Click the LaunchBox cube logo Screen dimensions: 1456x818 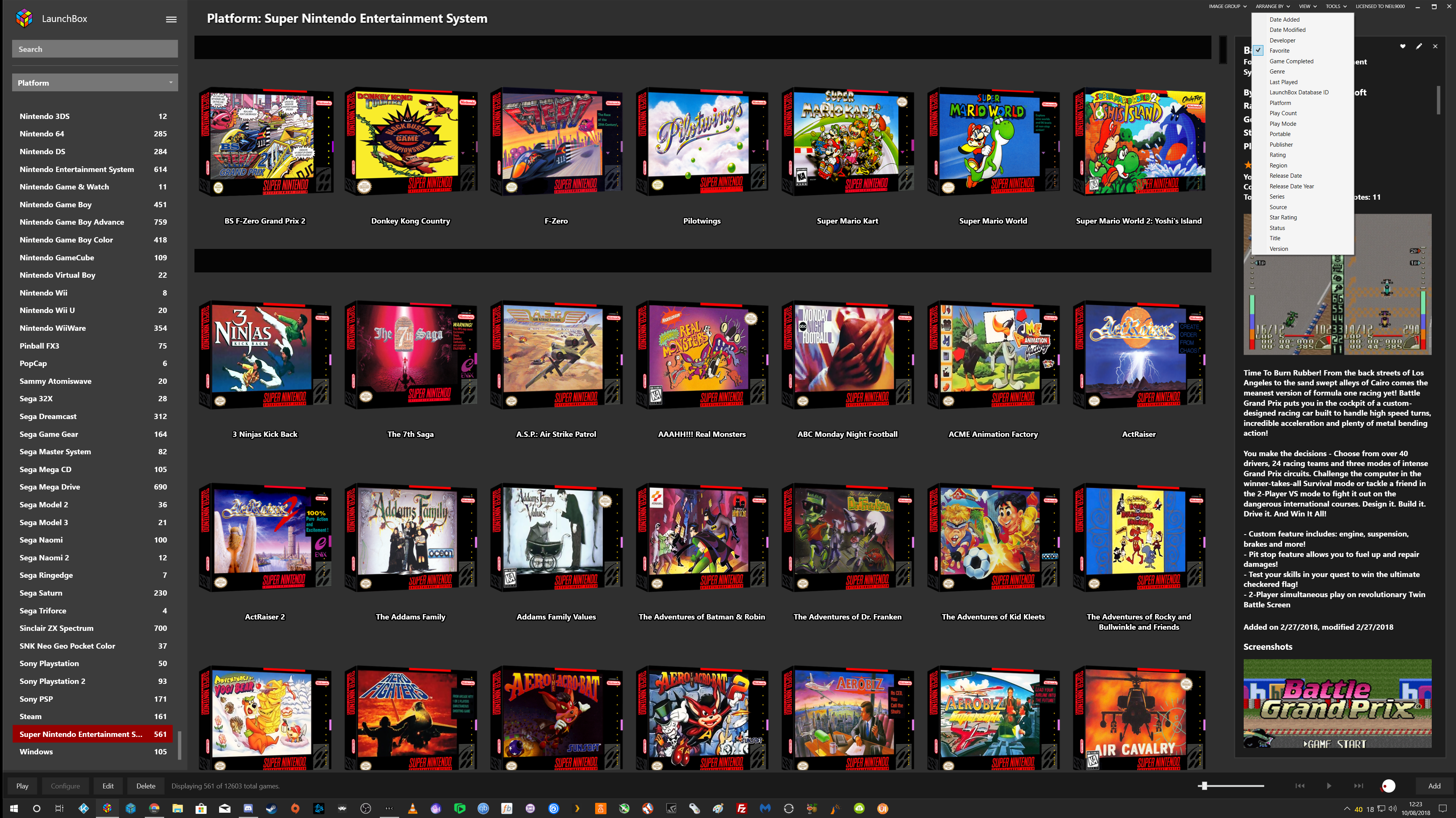click(x=24, y=19)
